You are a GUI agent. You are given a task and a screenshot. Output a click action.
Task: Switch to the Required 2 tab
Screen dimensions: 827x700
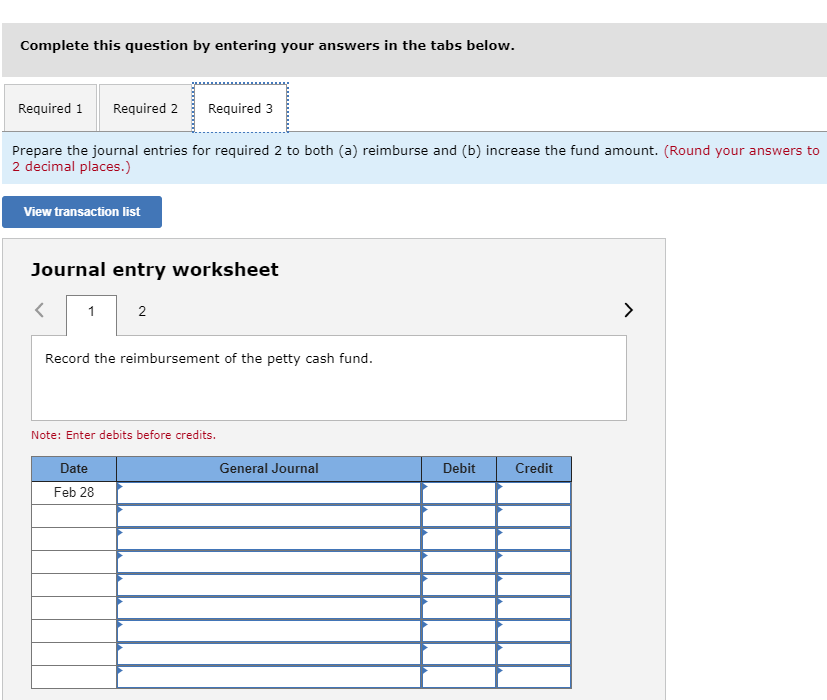pos(144,108)
